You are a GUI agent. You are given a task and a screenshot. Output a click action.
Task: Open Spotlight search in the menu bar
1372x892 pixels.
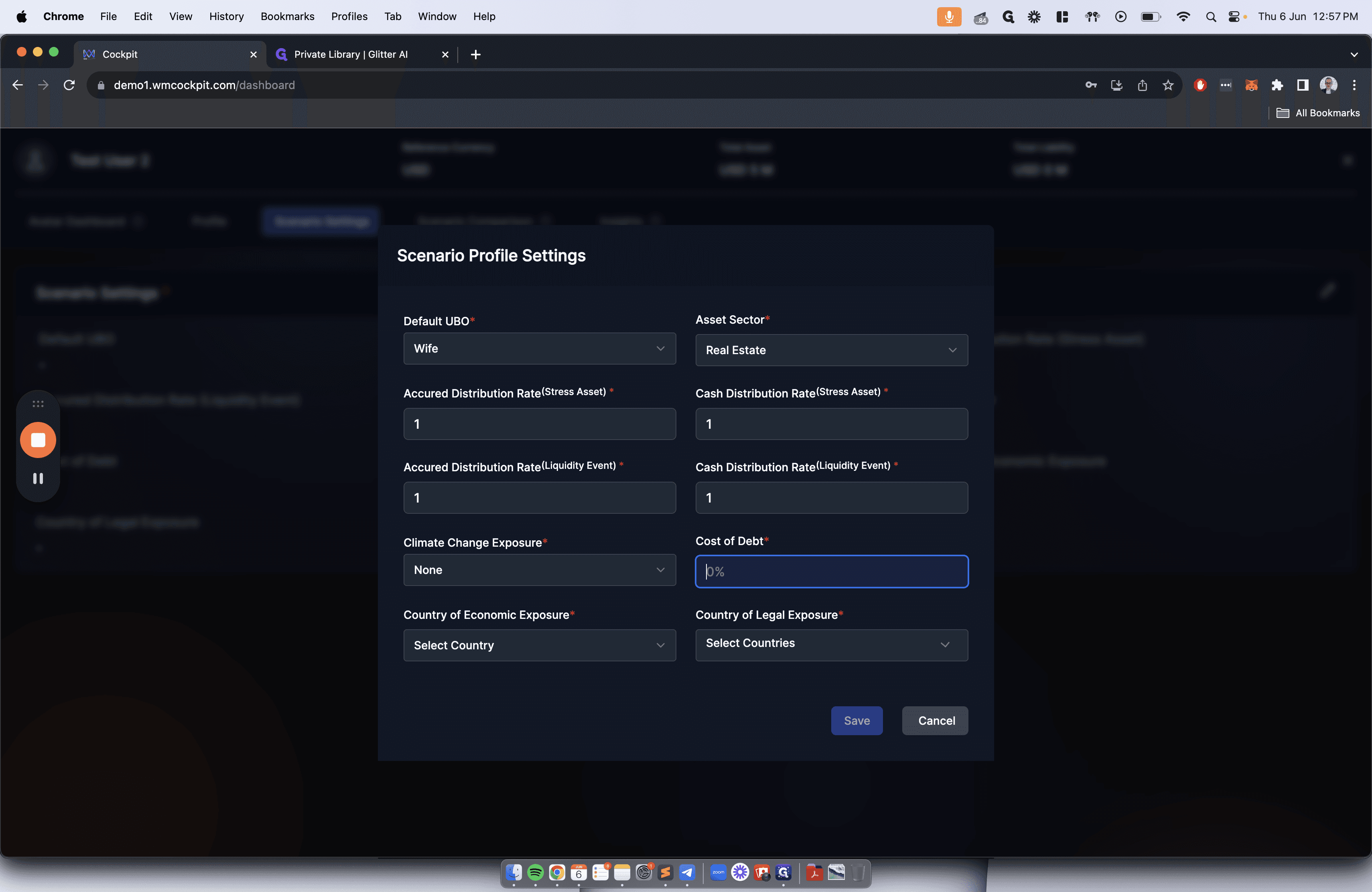(1211, 17)
